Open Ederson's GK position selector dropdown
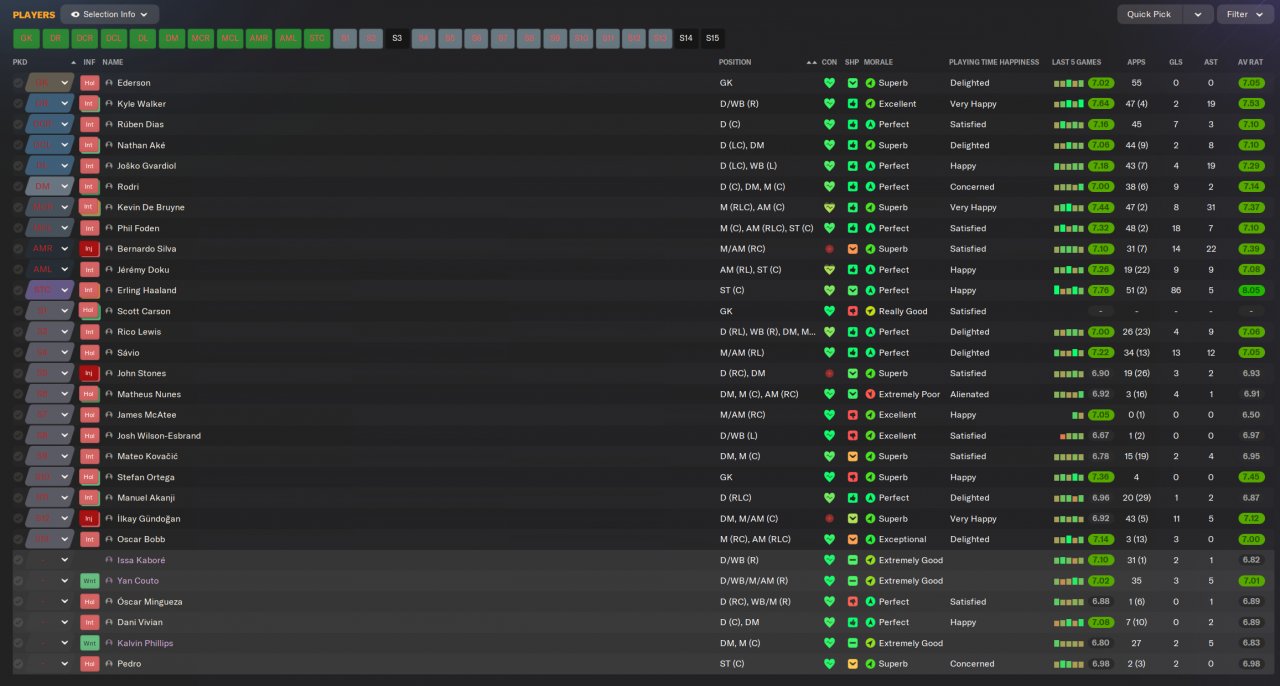 (65, 83)
